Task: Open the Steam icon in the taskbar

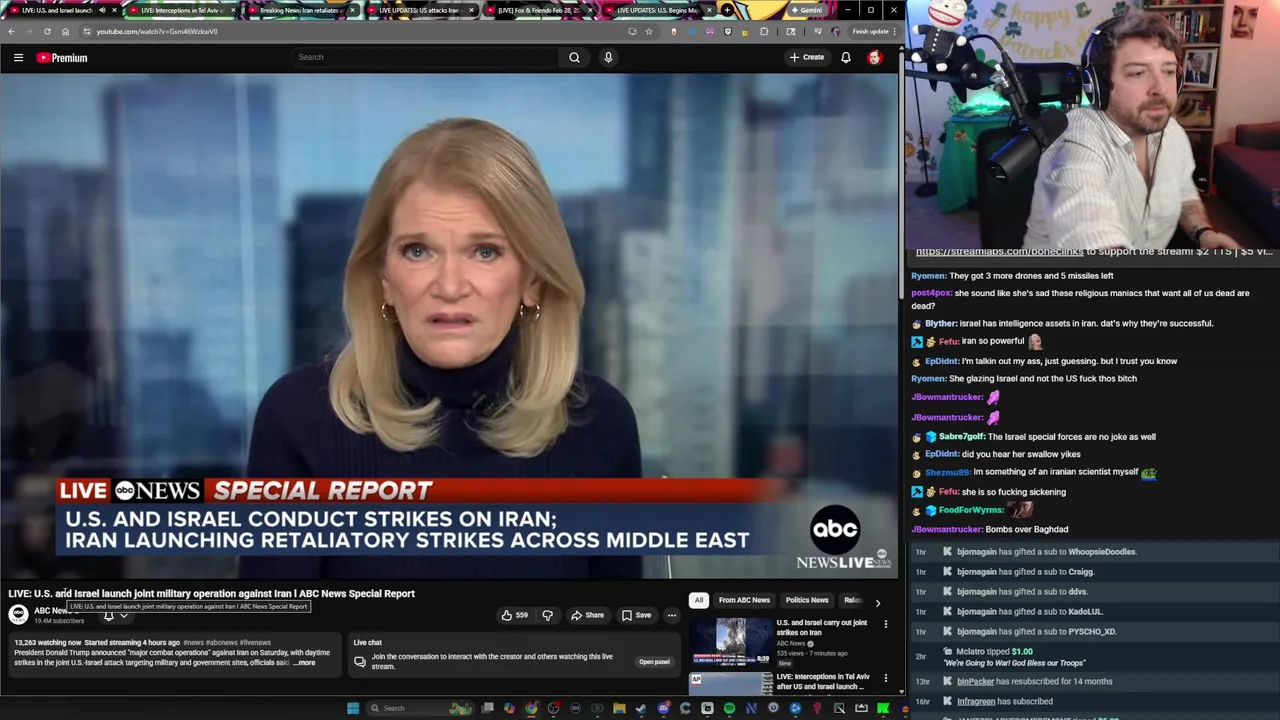Action: point(640,708)
